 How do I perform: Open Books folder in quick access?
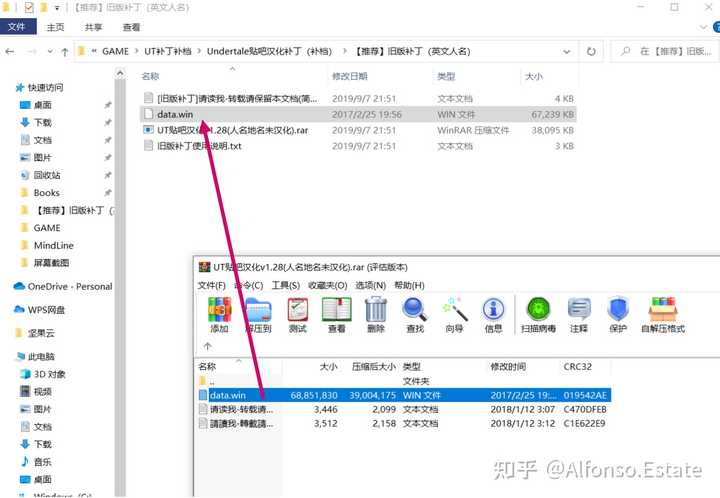click(x=40, y=192)
